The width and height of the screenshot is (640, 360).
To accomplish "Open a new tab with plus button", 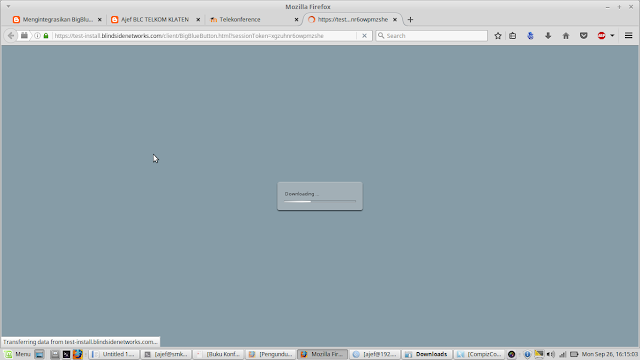I will click(x=410, y=20).
